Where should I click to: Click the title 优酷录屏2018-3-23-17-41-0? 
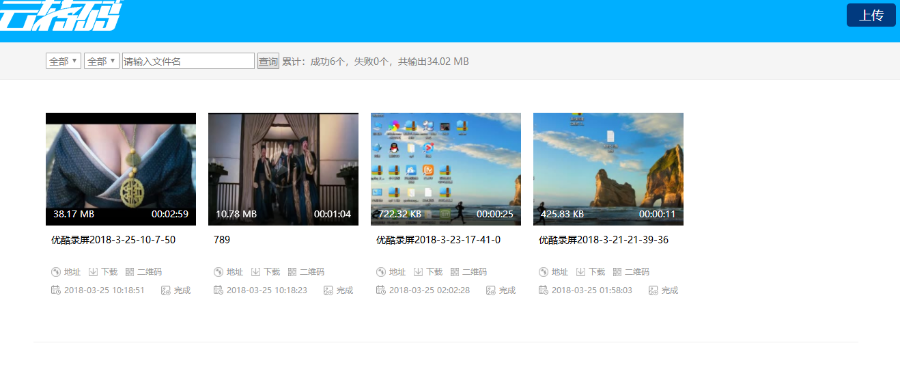(x=439, y=240)
